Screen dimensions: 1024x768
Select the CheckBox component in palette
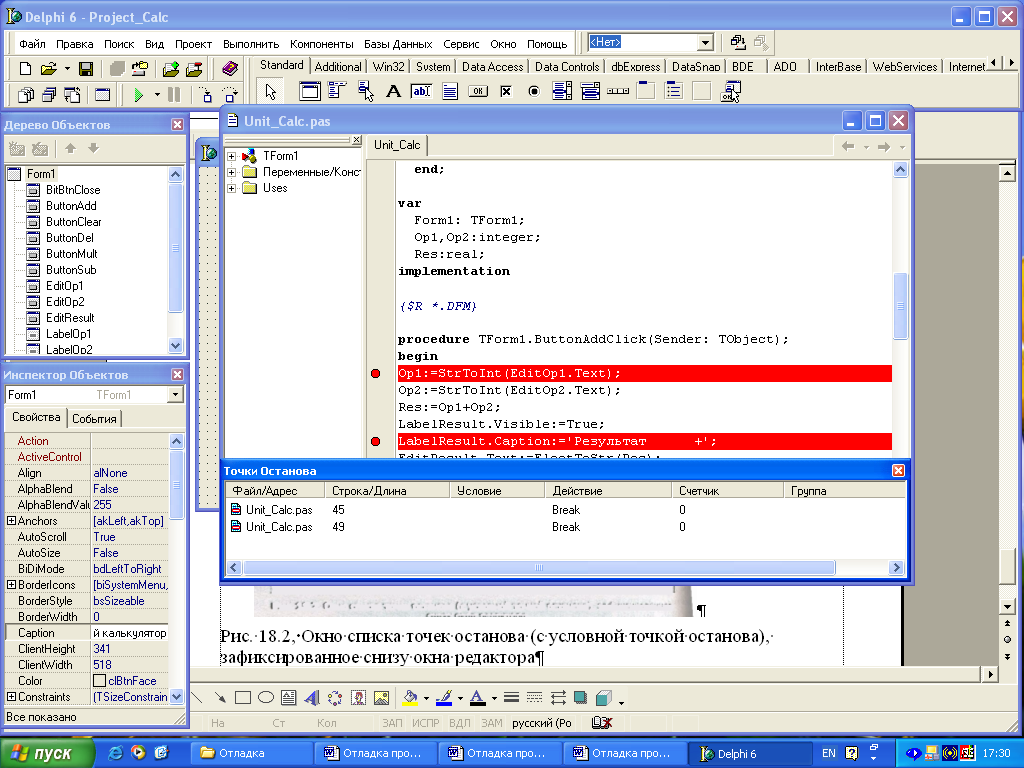[x=506, y=91]
